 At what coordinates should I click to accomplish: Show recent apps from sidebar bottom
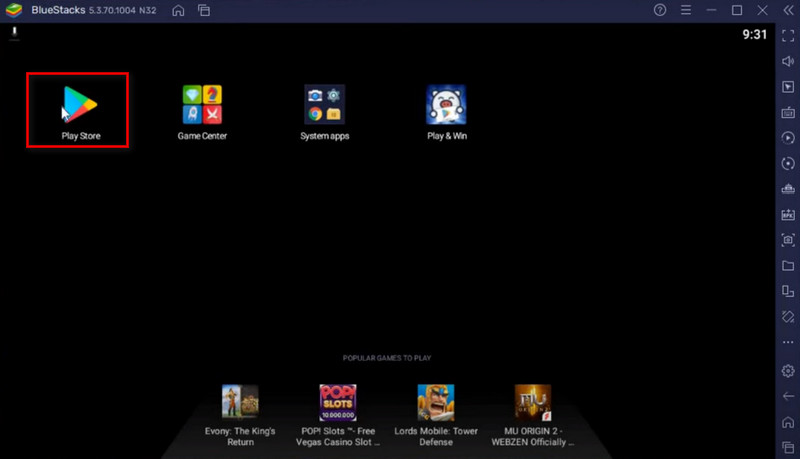(x=788, y=447)
